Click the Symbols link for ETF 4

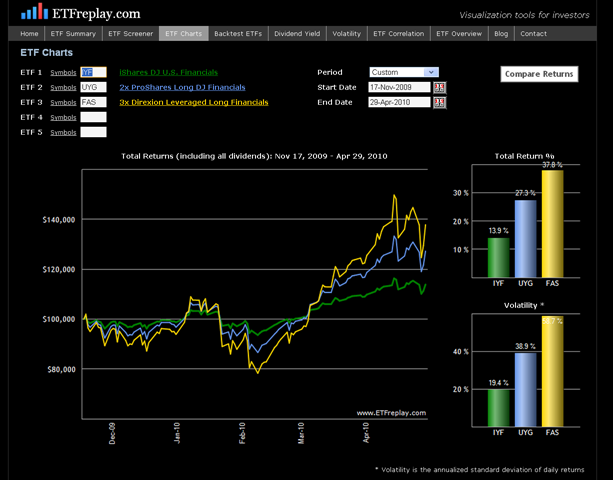(x=63, y=118)
